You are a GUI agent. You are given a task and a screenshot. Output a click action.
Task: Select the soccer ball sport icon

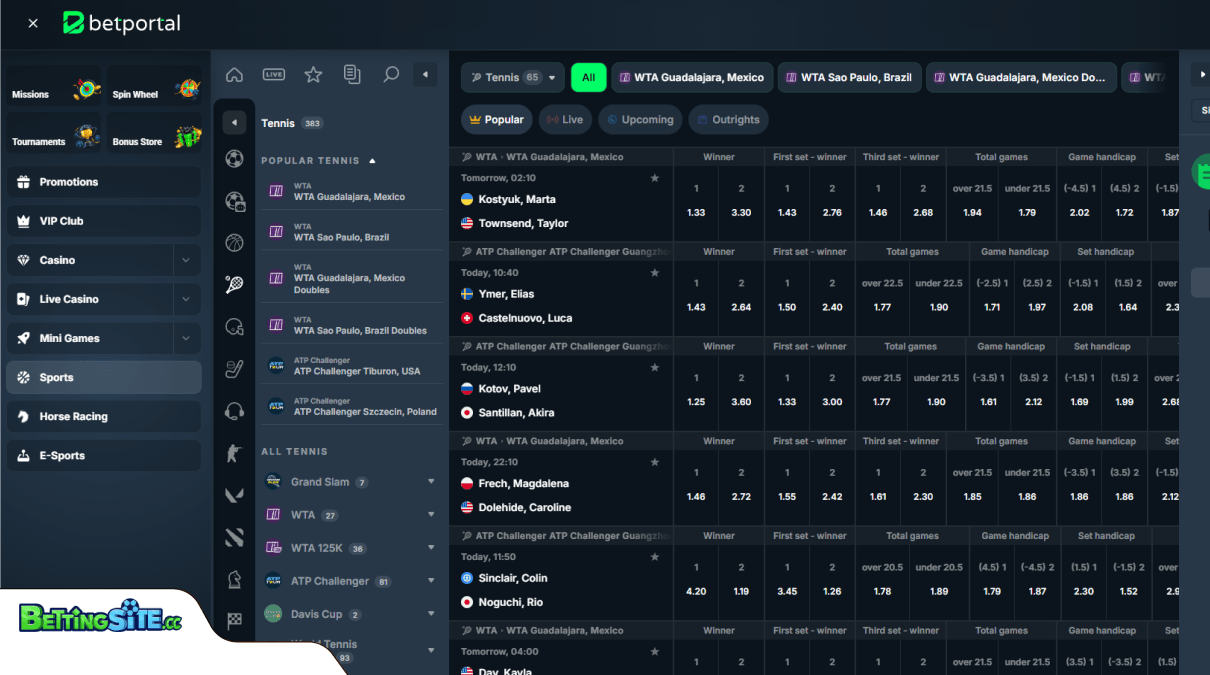(x=235, y=159)
